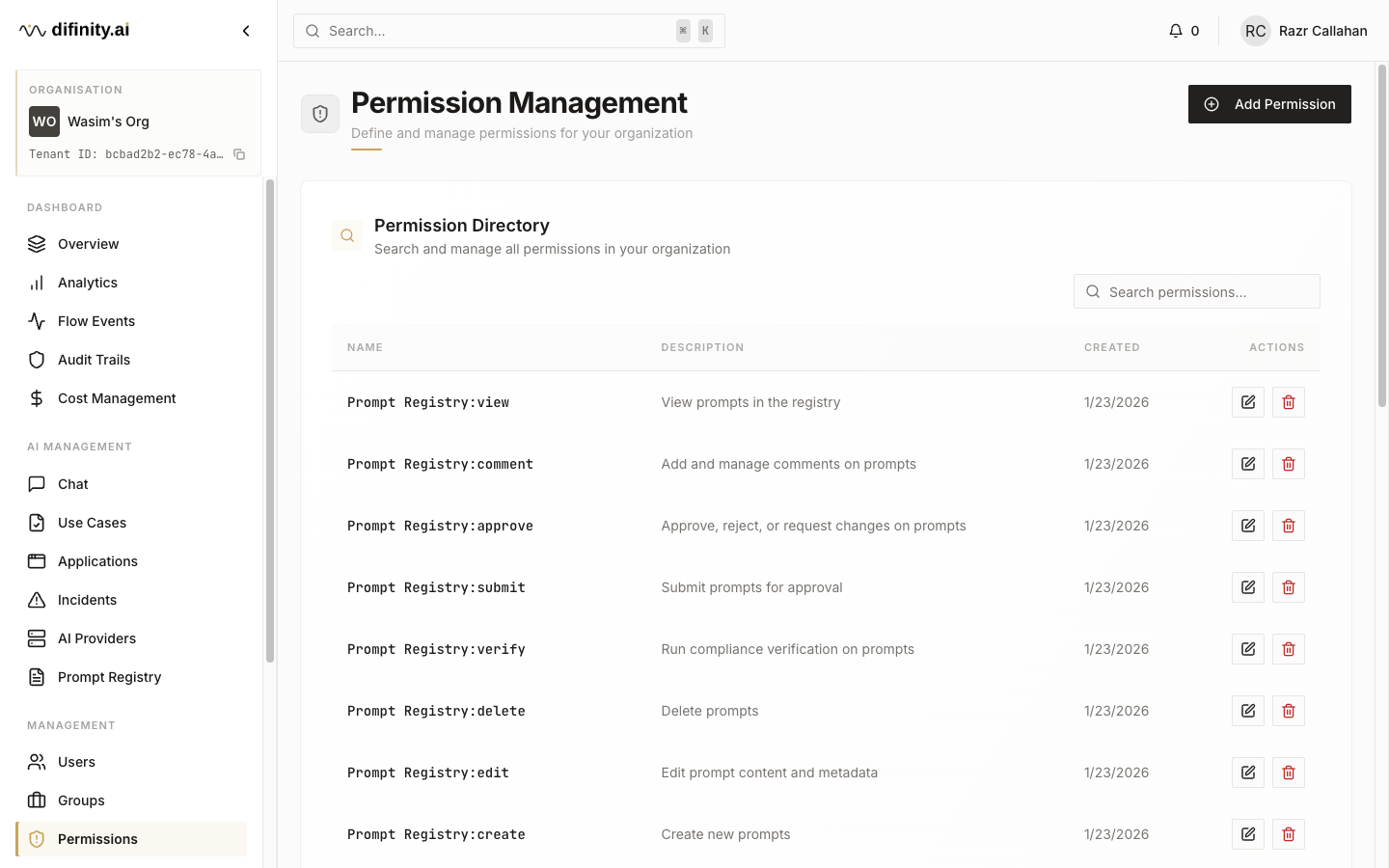Click the 'Delete prompts' description
The height and width of the screenshot is (868, 1389).
tap(709, 711)
